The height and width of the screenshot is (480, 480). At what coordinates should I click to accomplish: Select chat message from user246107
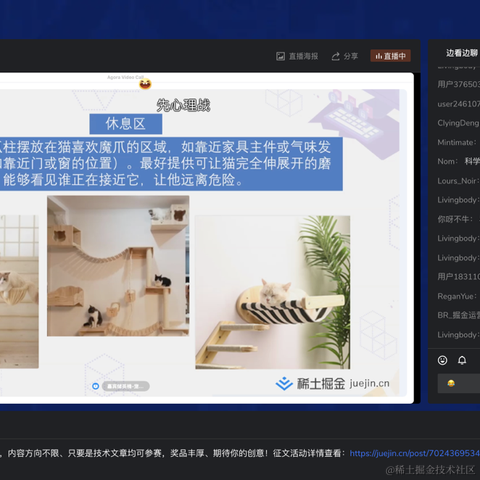click(x=459, y=104)
